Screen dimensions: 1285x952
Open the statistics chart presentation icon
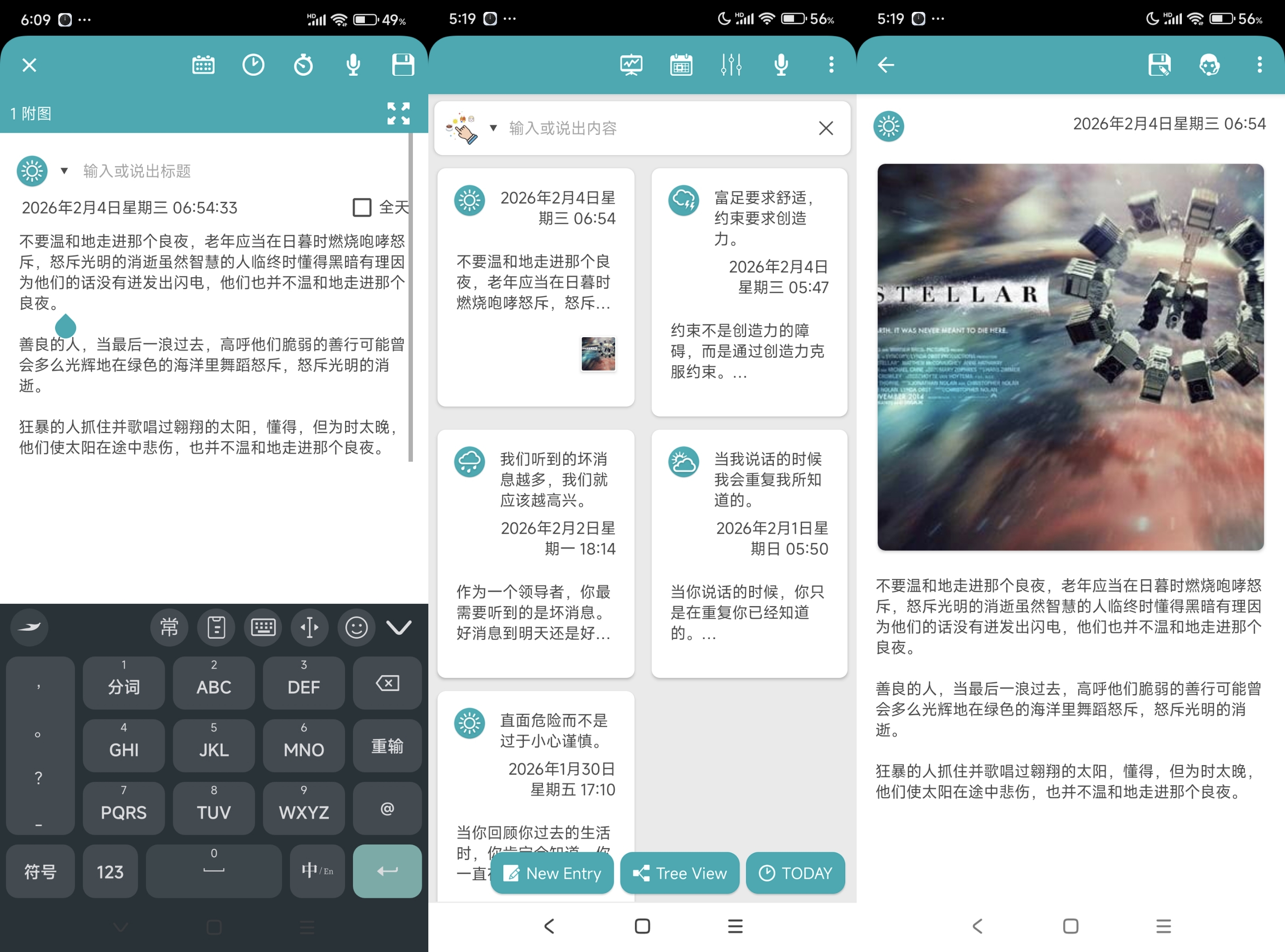coord(631,64)
